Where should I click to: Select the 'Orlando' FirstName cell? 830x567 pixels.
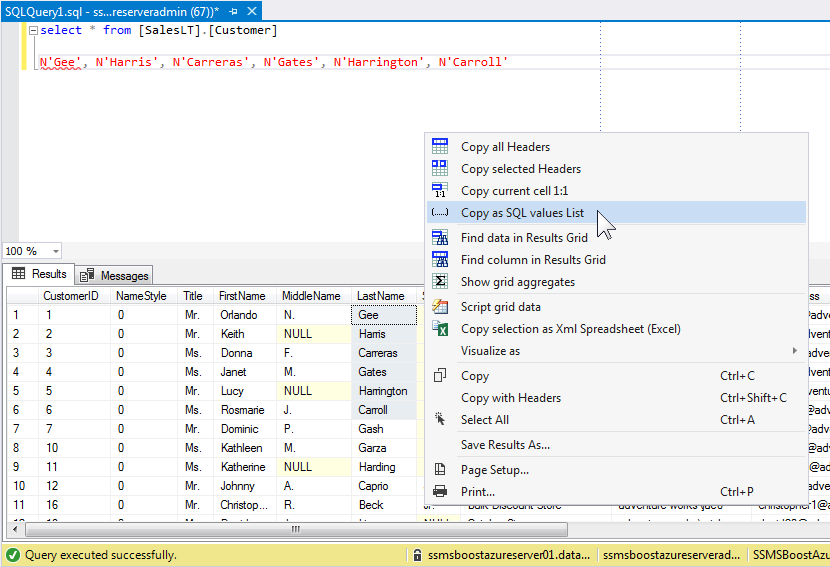coord(245,315)
